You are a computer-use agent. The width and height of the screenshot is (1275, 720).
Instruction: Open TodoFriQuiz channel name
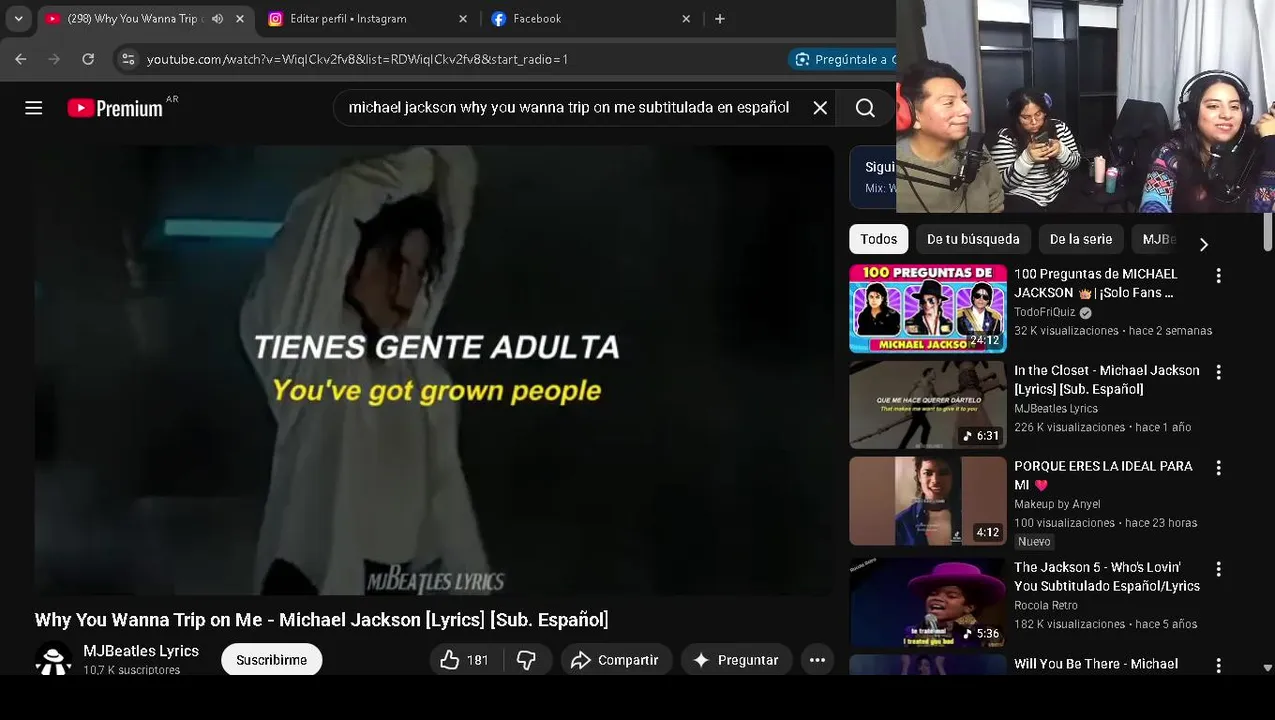1044,312
